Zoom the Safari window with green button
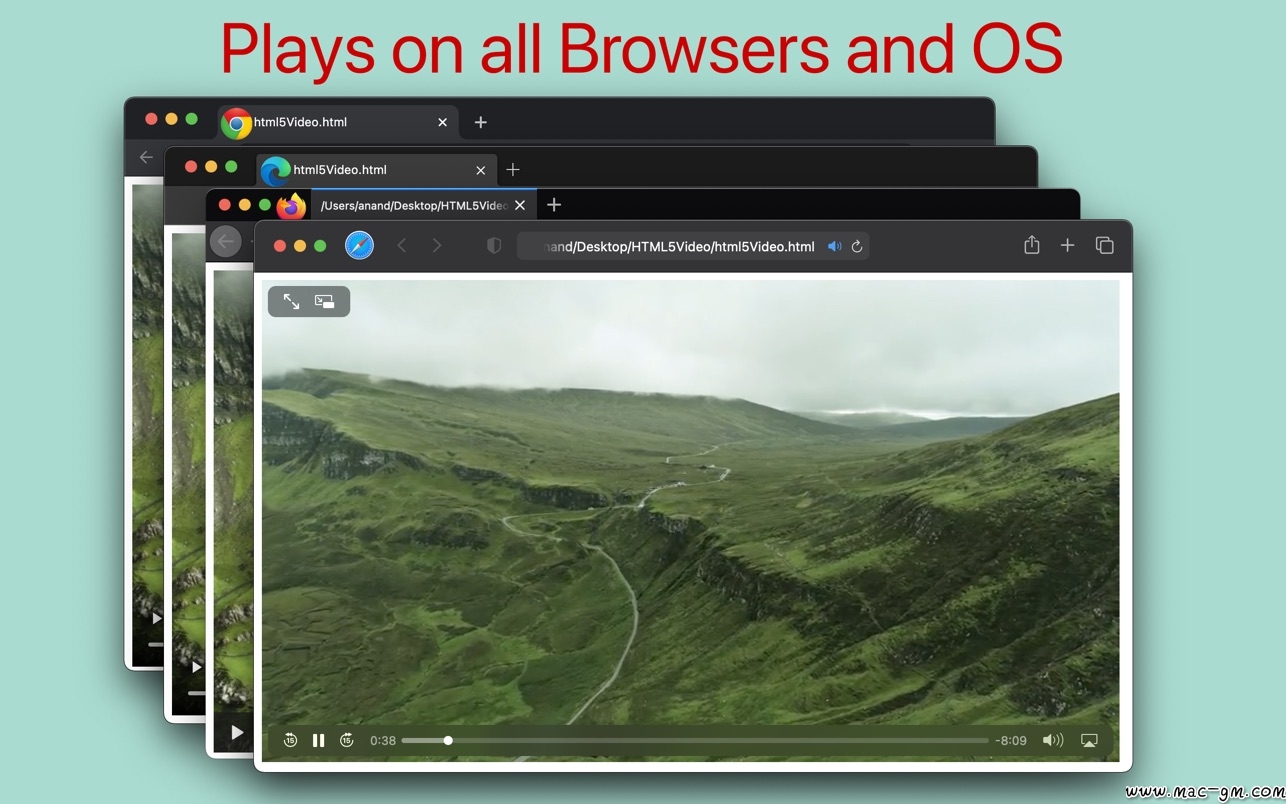Screen dimensions: 1286x804 320,246
